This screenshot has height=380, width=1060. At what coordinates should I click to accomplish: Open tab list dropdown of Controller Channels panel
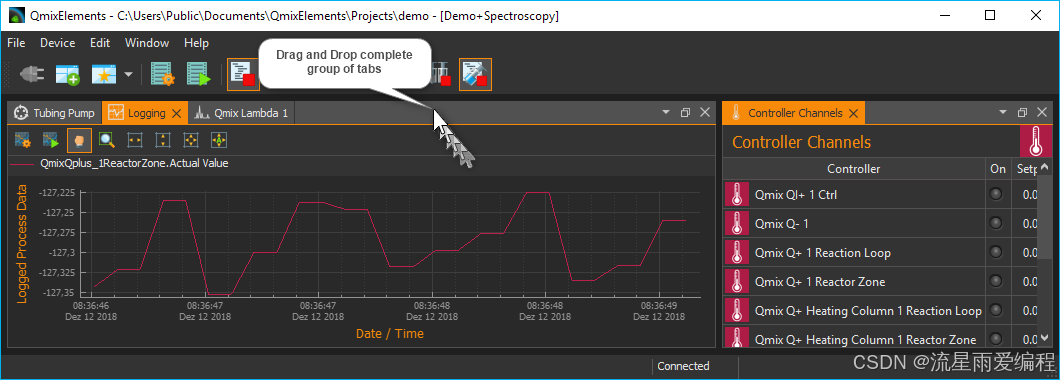point(1003,112)
